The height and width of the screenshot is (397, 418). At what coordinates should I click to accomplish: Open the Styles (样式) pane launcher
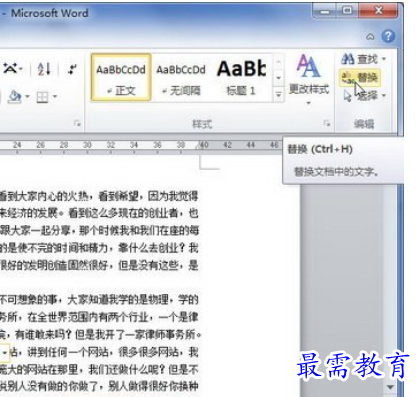(x=327, y=124)
